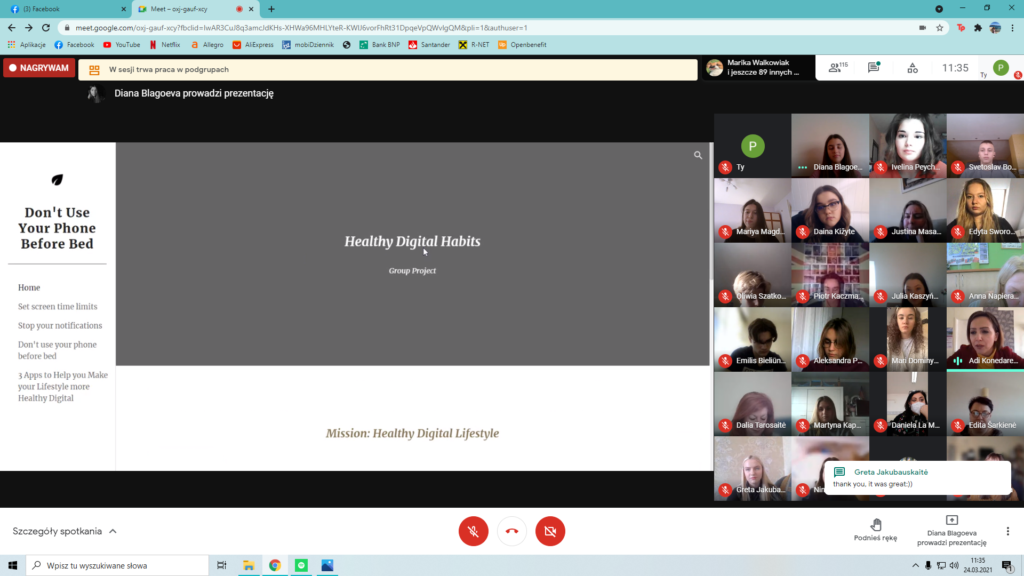Toggle the disabled camera button
The height and width of the screenshot is (576, 1024).
click(550, 531)
